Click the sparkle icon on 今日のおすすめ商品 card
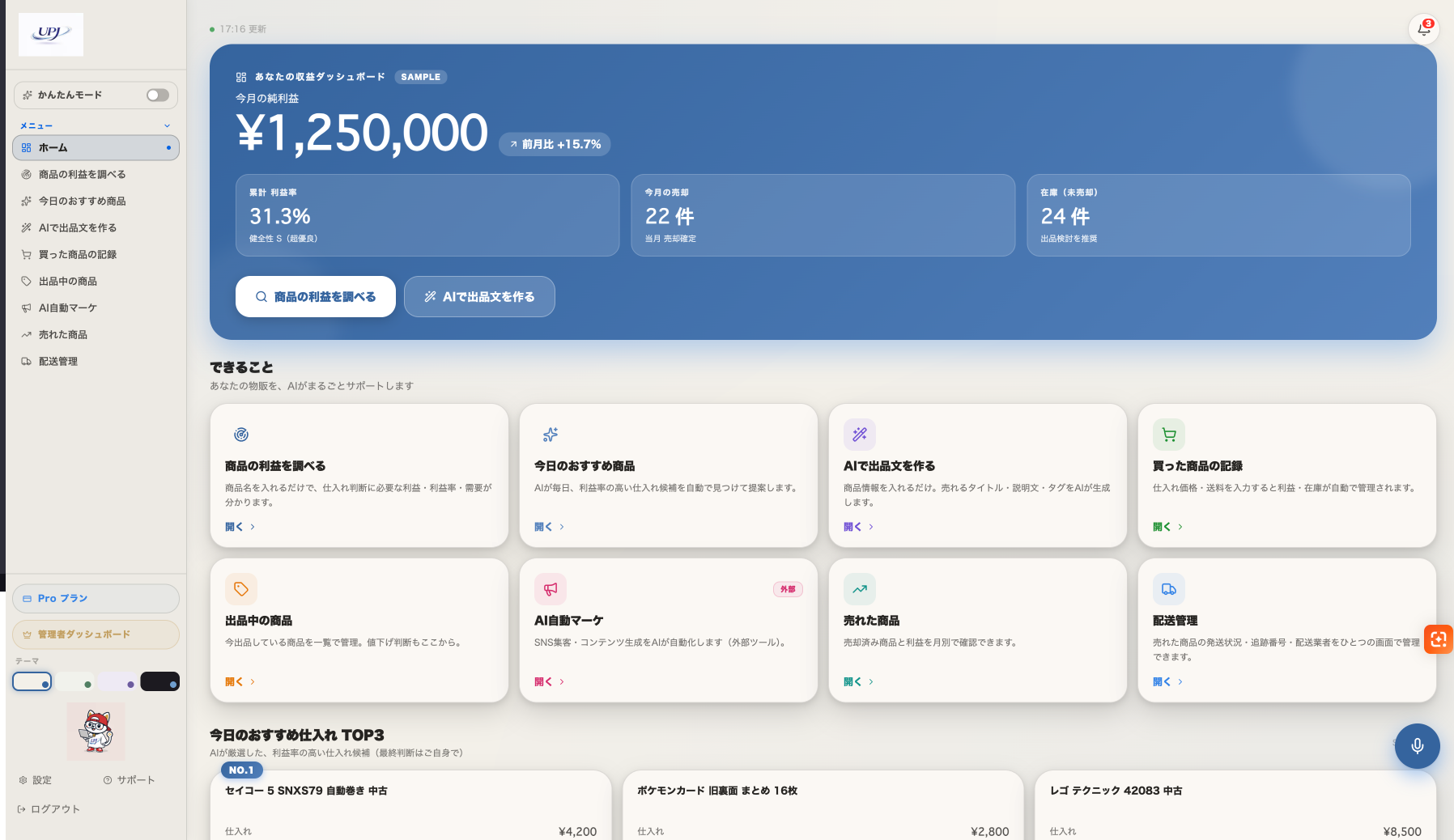Image resolution: width=1454 pixels, height=840 pixels. click(551, 435)
